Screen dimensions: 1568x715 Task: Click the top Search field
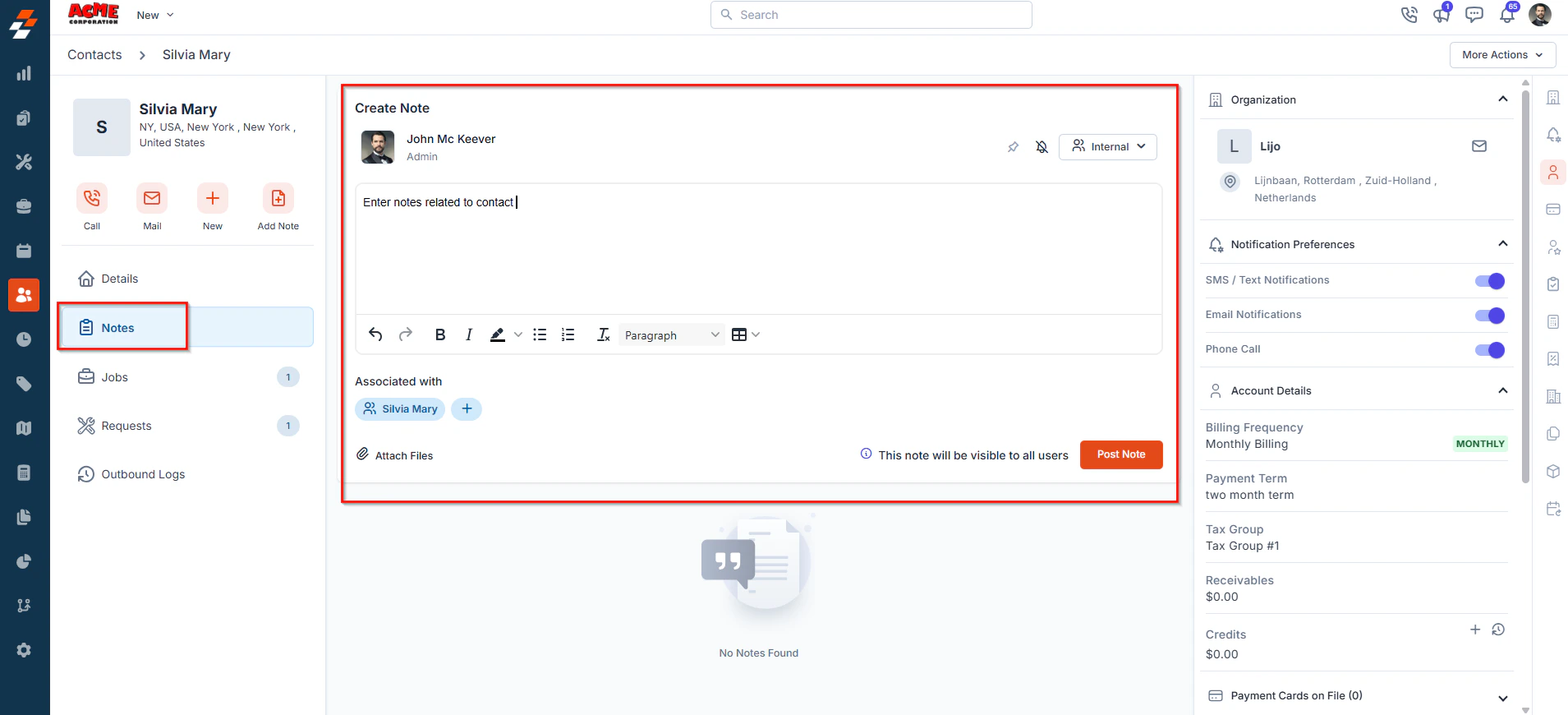(871, 15)
